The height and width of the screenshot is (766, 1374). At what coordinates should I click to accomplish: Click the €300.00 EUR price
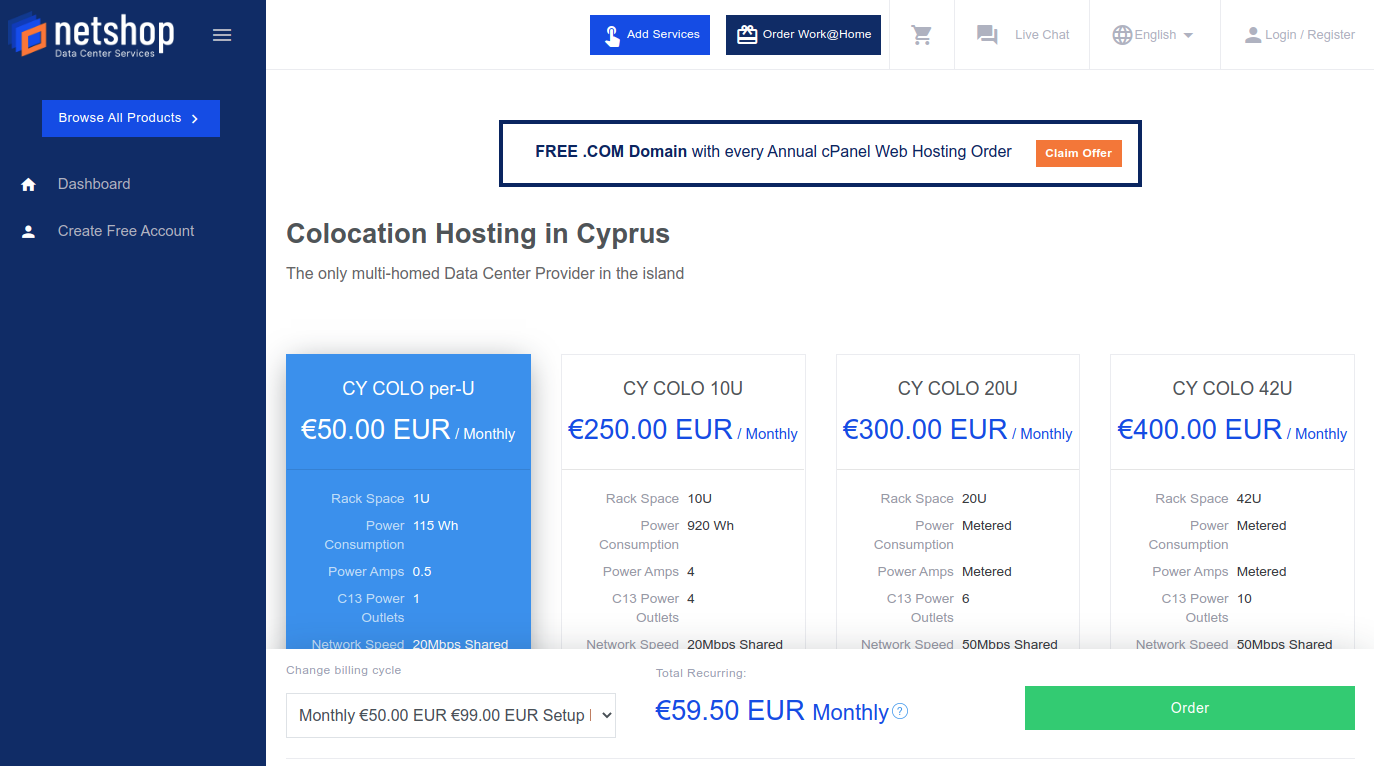pos(925,430)
